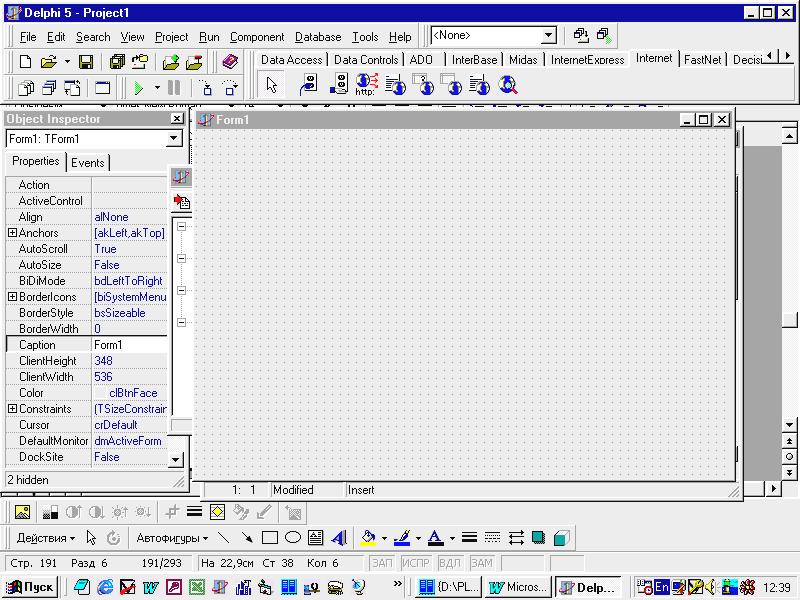Click the View Form icon

(49, 88)
